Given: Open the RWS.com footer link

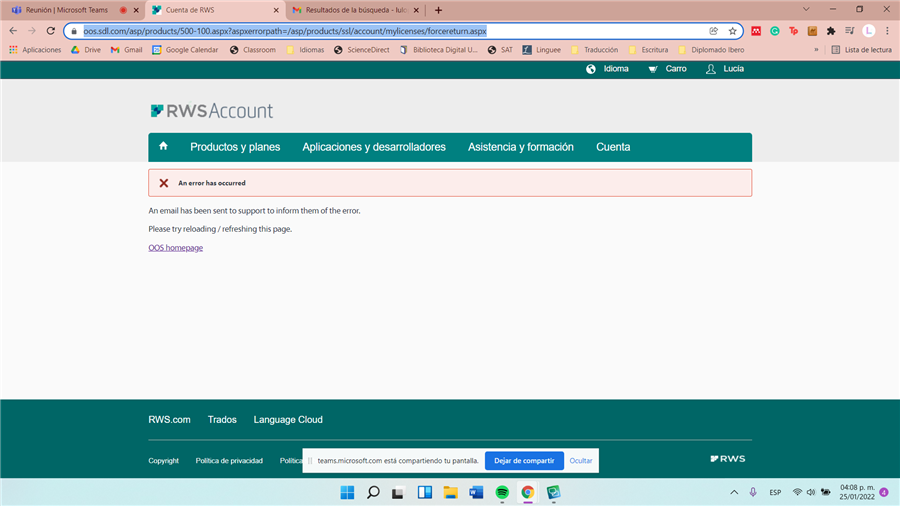Looking at the screenshot, I should [169, 419].
